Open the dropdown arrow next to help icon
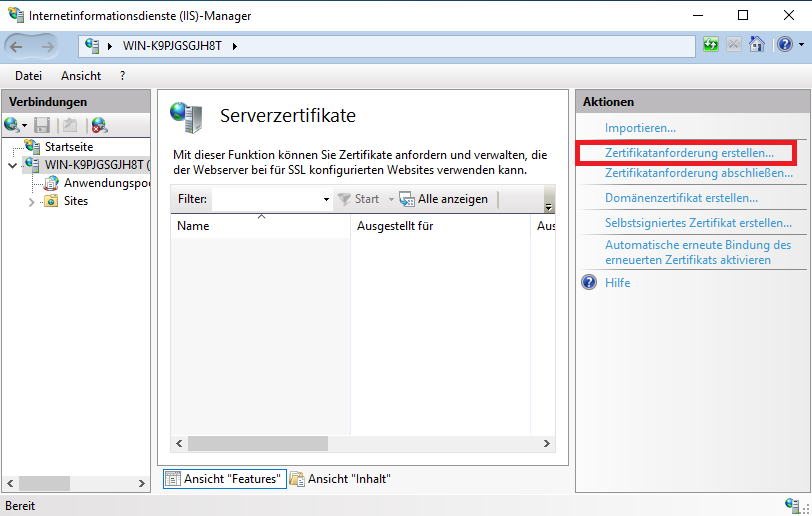Viewport: 812px width, 516px height. (x=799, y=45)
